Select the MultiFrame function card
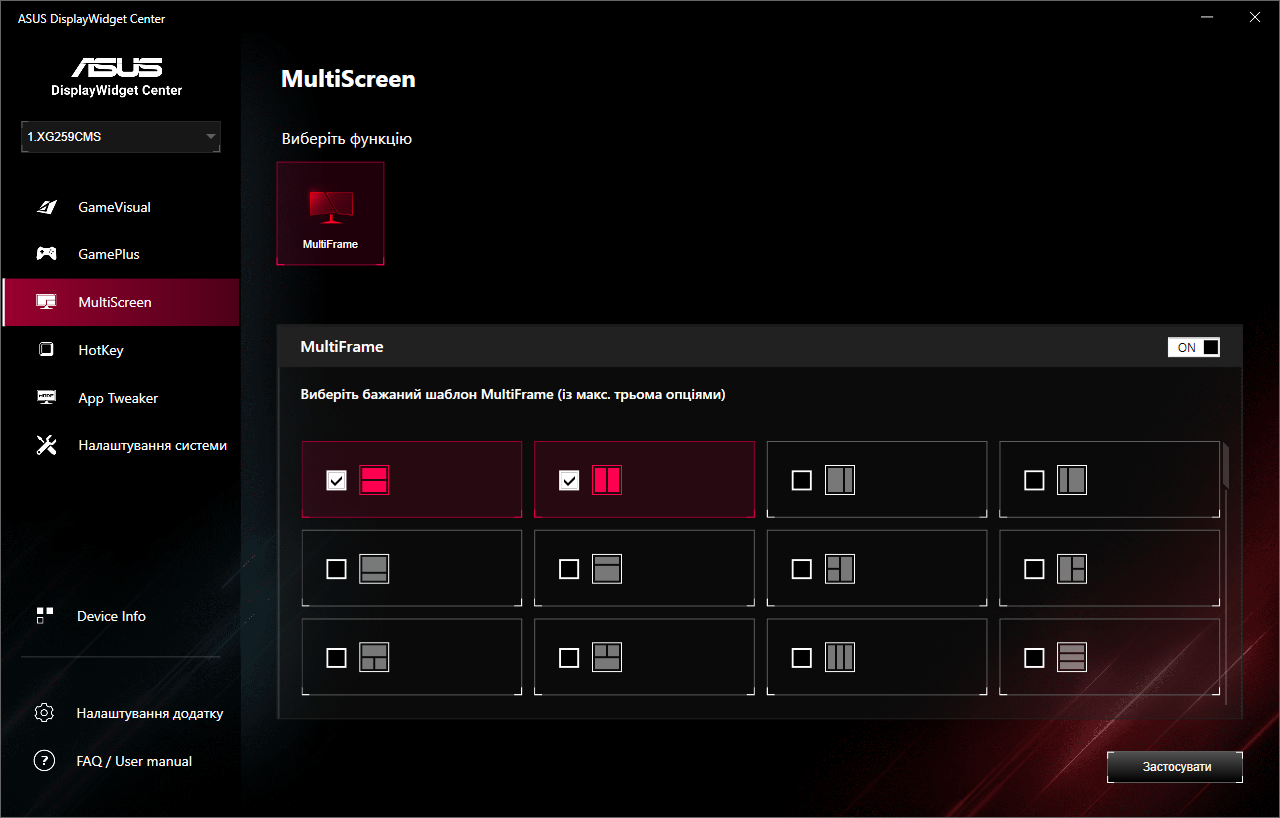The width and height of the screenshot is (1280, 818). 330,214
